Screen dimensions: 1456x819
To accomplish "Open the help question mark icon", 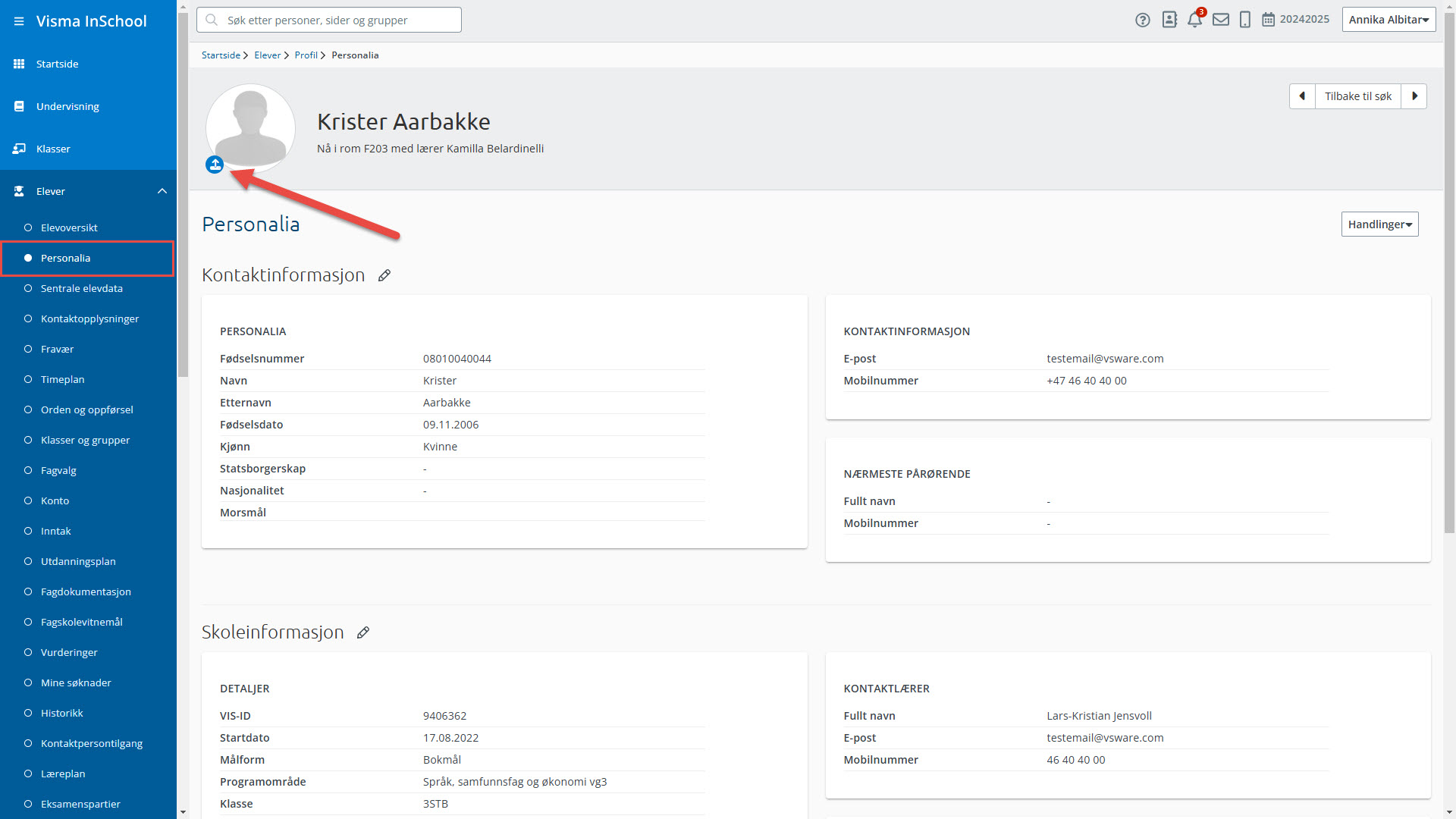I will click(x=1142, y=20).
